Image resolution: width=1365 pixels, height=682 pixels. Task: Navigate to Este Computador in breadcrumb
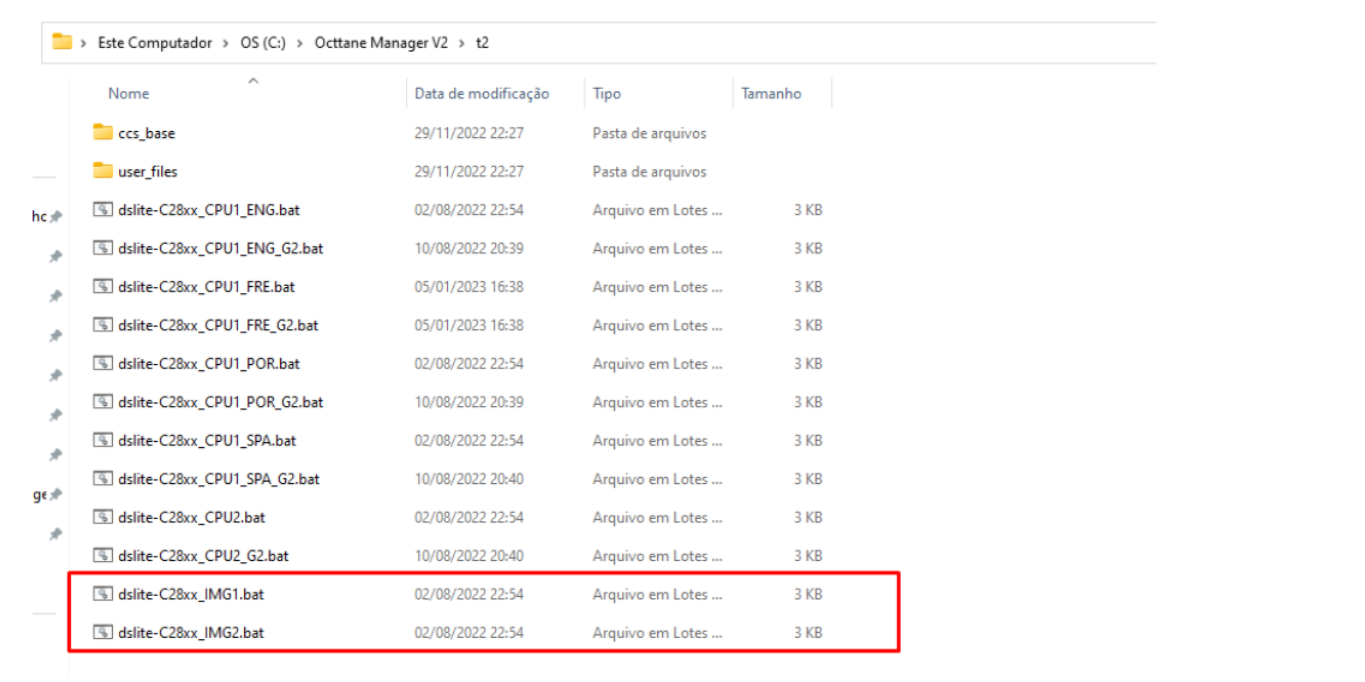155,43
